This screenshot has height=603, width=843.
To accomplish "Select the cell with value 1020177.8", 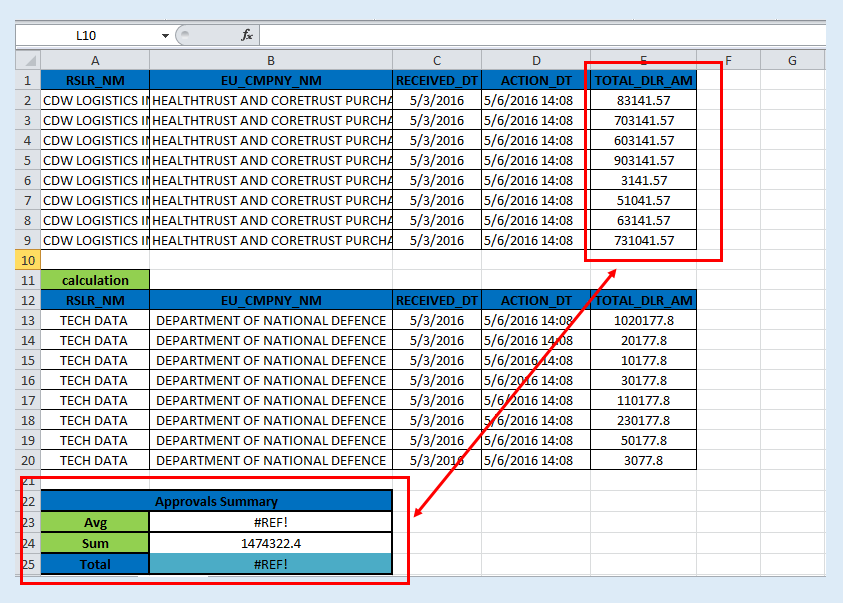I will point(644,320).
